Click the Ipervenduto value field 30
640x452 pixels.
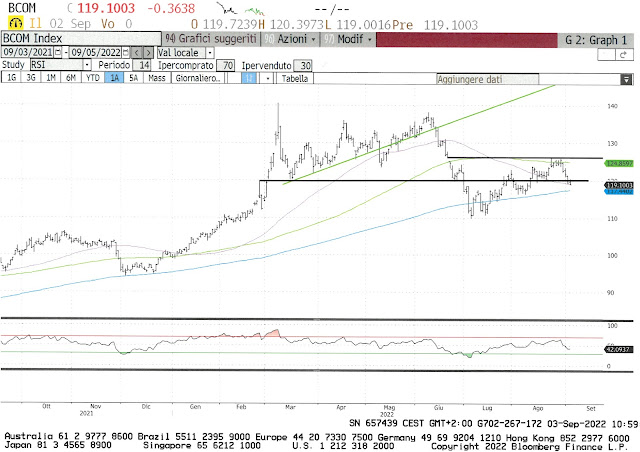point(305,65)
